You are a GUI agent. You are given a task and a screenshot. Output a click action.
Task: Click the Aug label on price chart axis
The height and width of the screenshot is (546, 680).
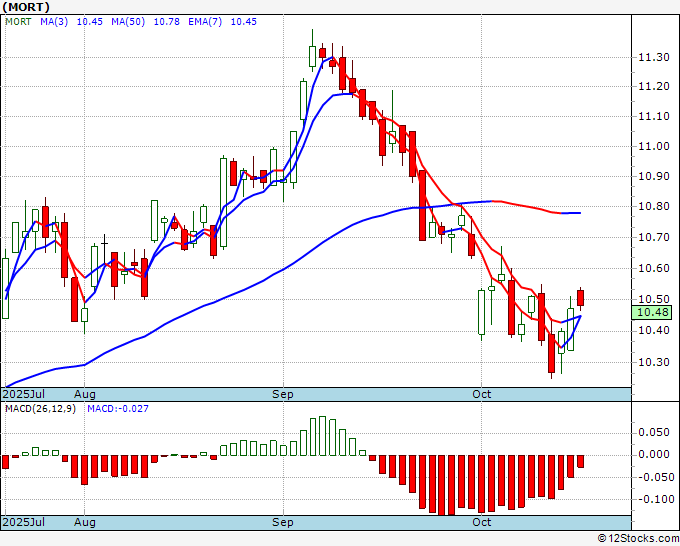pos(85,394)
